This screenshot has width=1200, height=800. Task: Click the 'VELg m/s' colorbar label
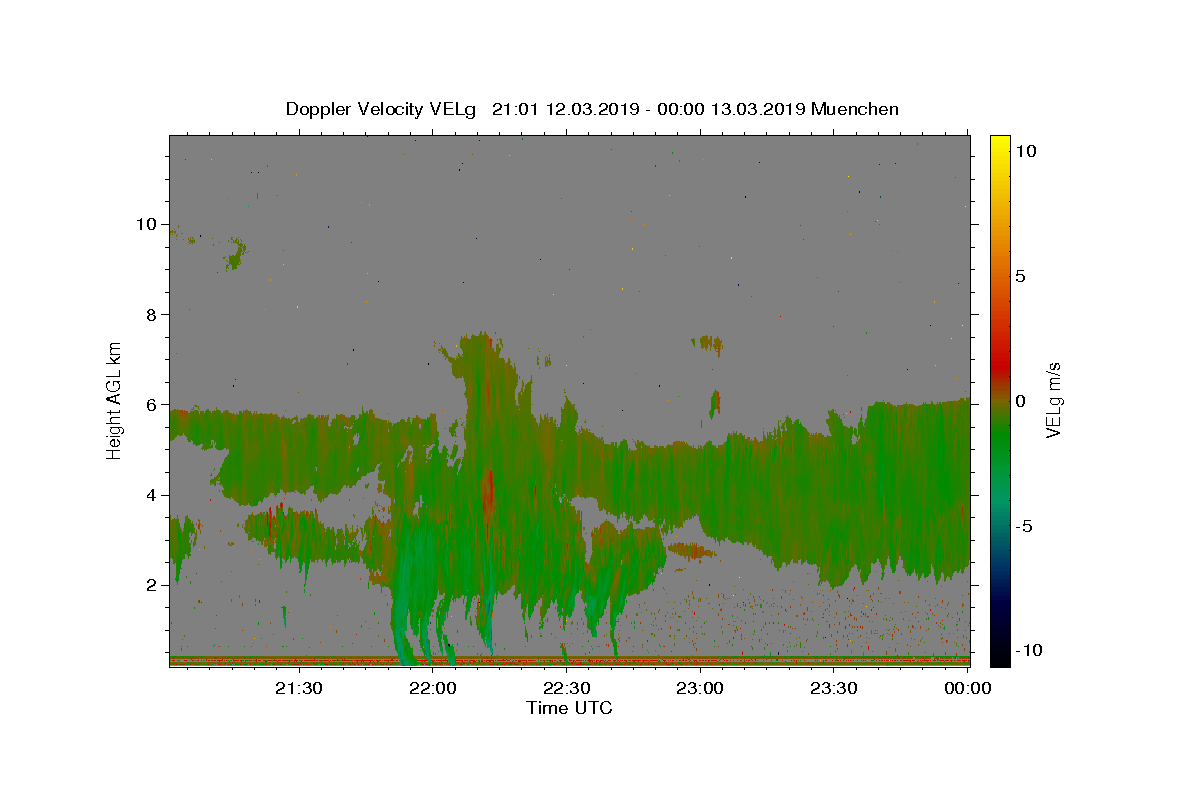tap(1053, 399)
